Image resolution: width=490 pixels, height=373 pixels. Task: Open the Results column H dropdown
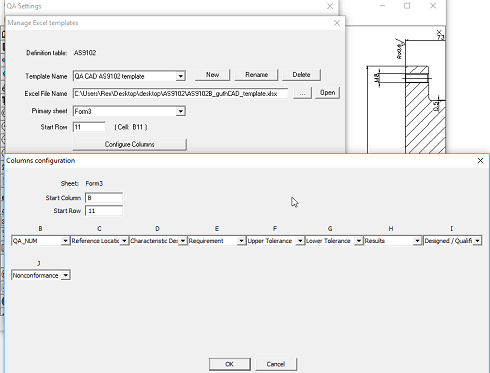(x=392, y=241)
